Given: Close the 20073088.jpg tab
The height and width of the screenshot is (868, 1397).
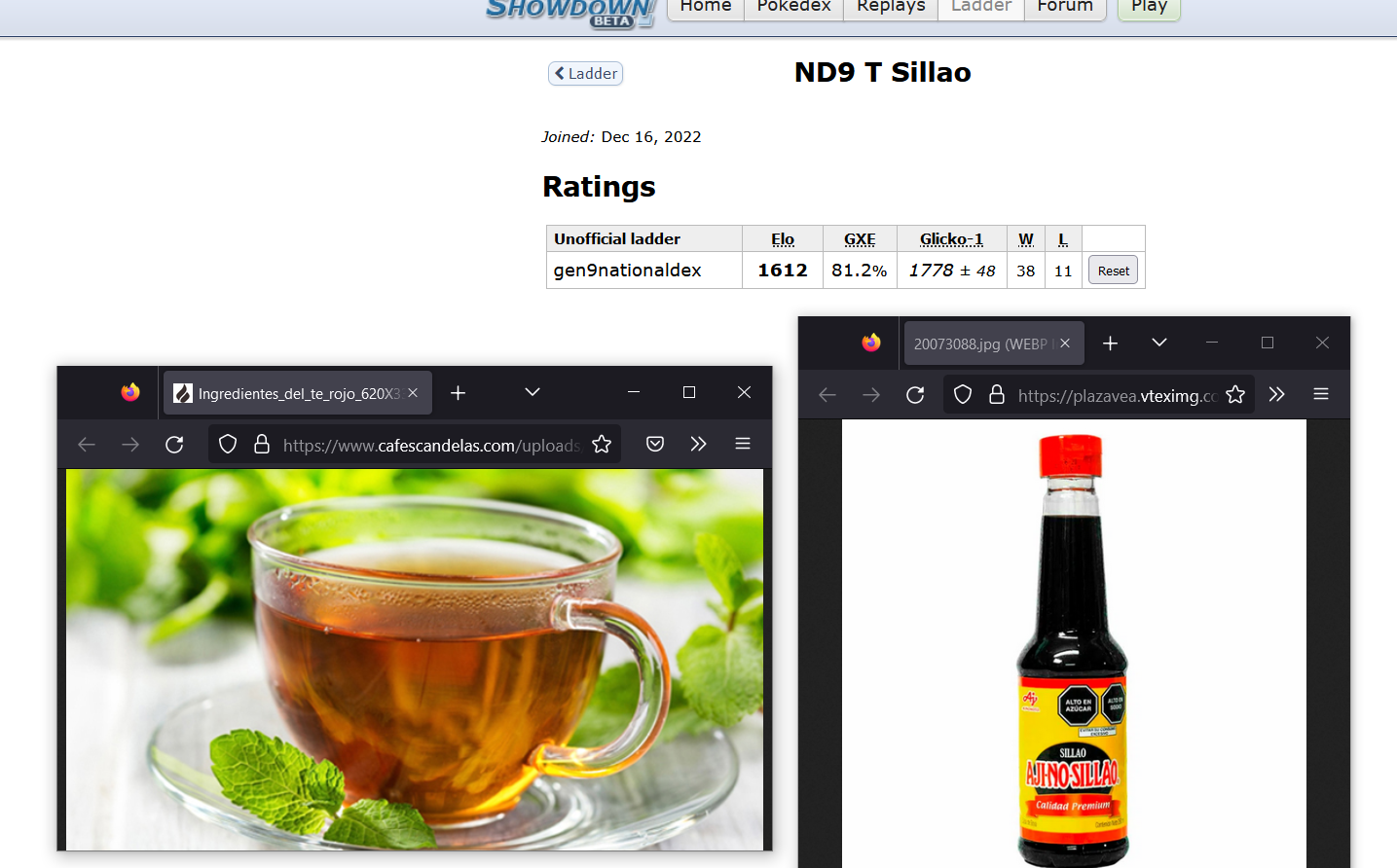Looking at the screenshot, I should point(1065,344).
